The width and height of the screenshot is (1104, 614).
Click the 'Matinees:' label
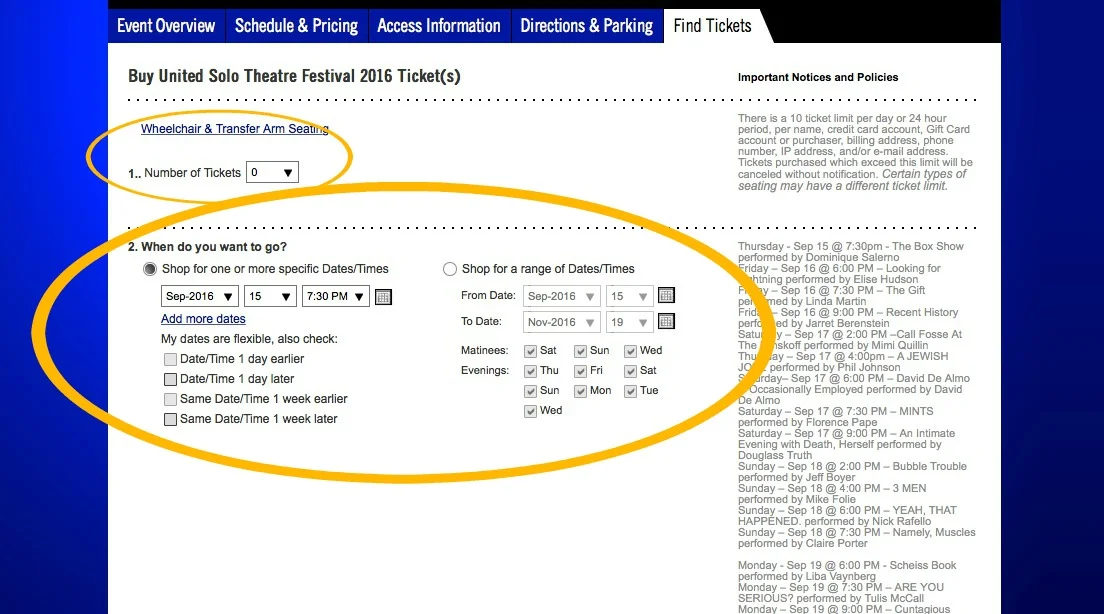pyautogui.click(x=484, y=351)
